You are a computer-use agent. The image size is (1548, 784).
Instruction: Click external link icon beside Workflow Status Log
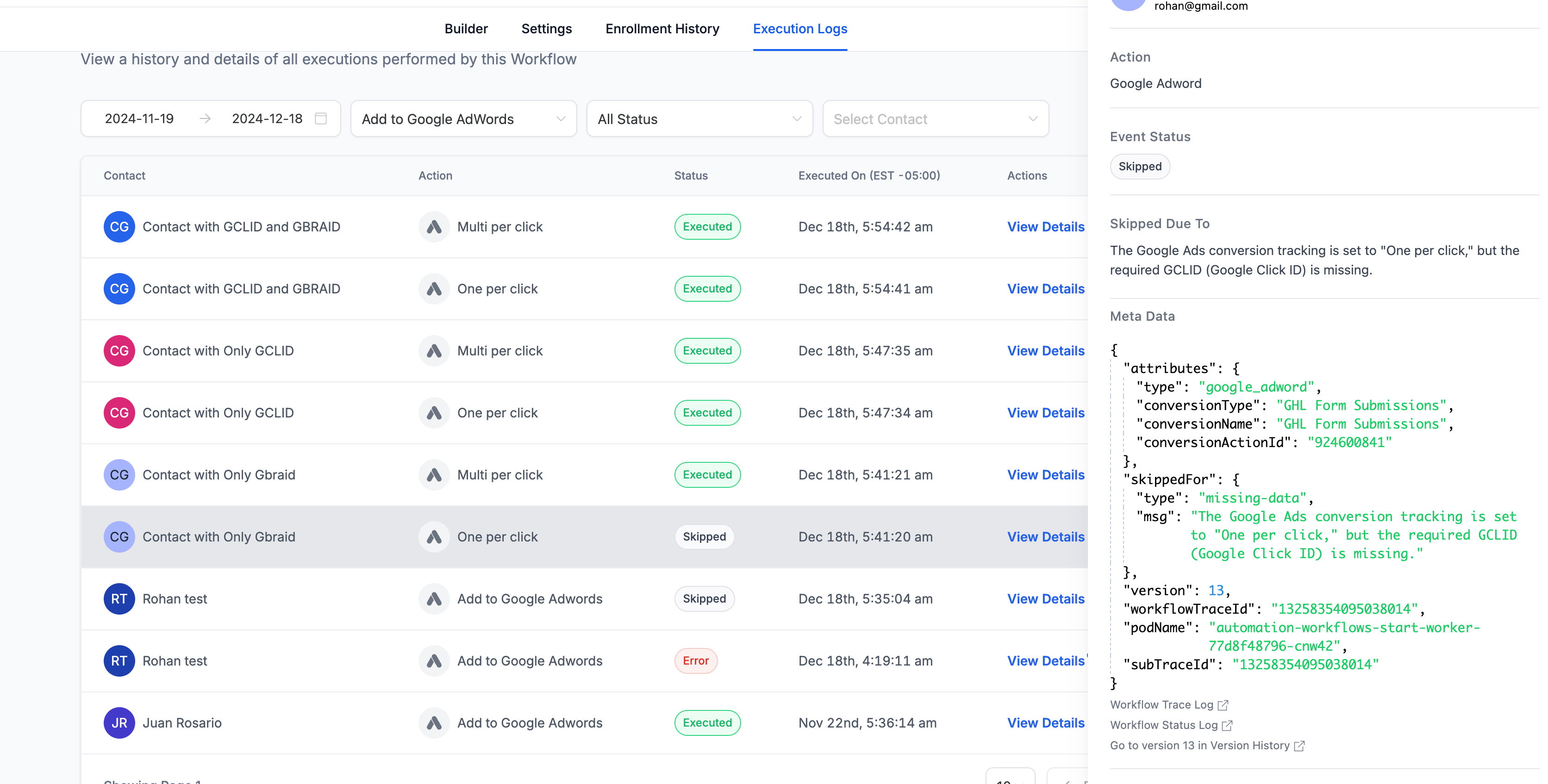(x=1227, y=725)
